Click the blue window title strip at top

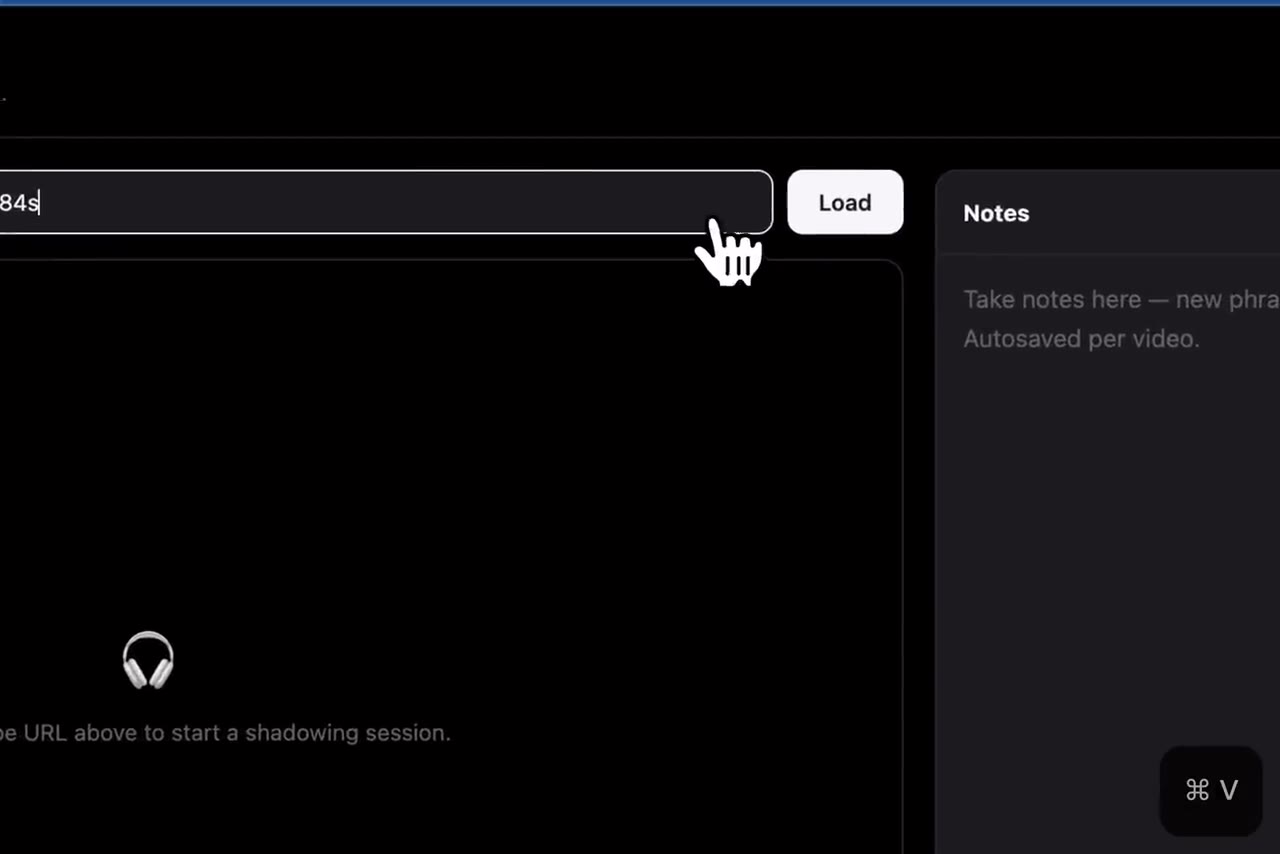coord(640,3)
